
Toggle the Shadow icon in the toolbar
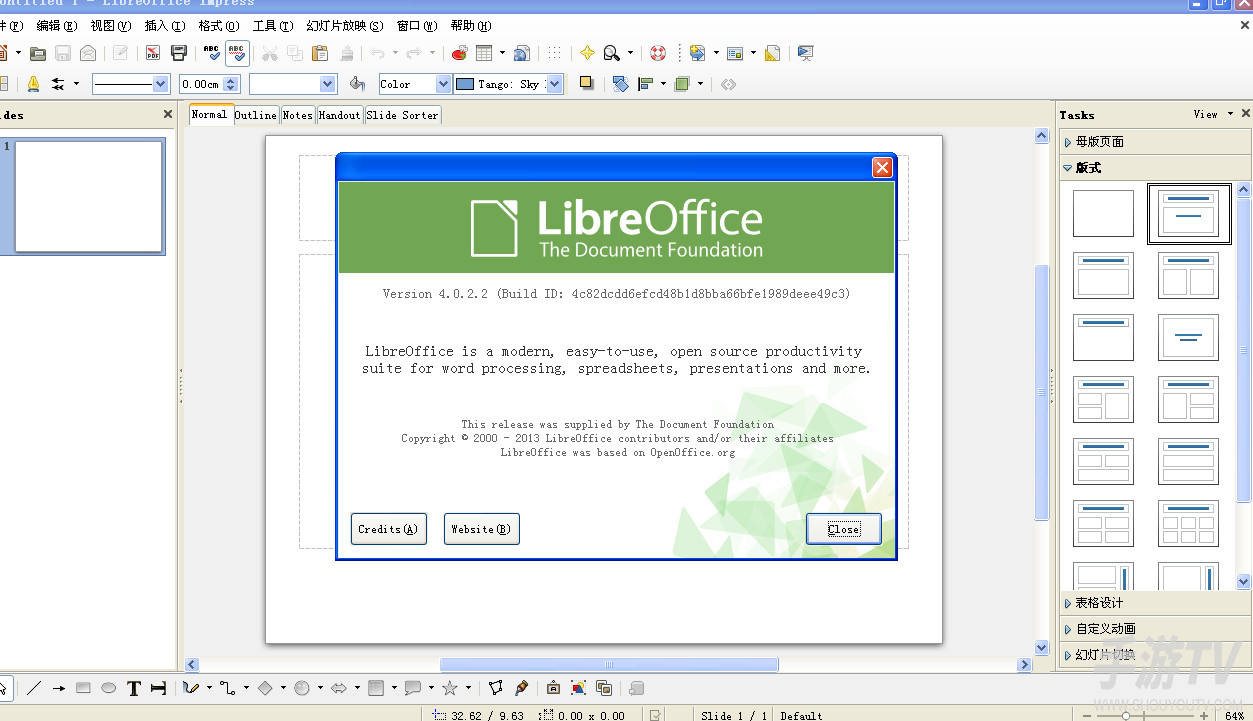[x=587, y=84]
